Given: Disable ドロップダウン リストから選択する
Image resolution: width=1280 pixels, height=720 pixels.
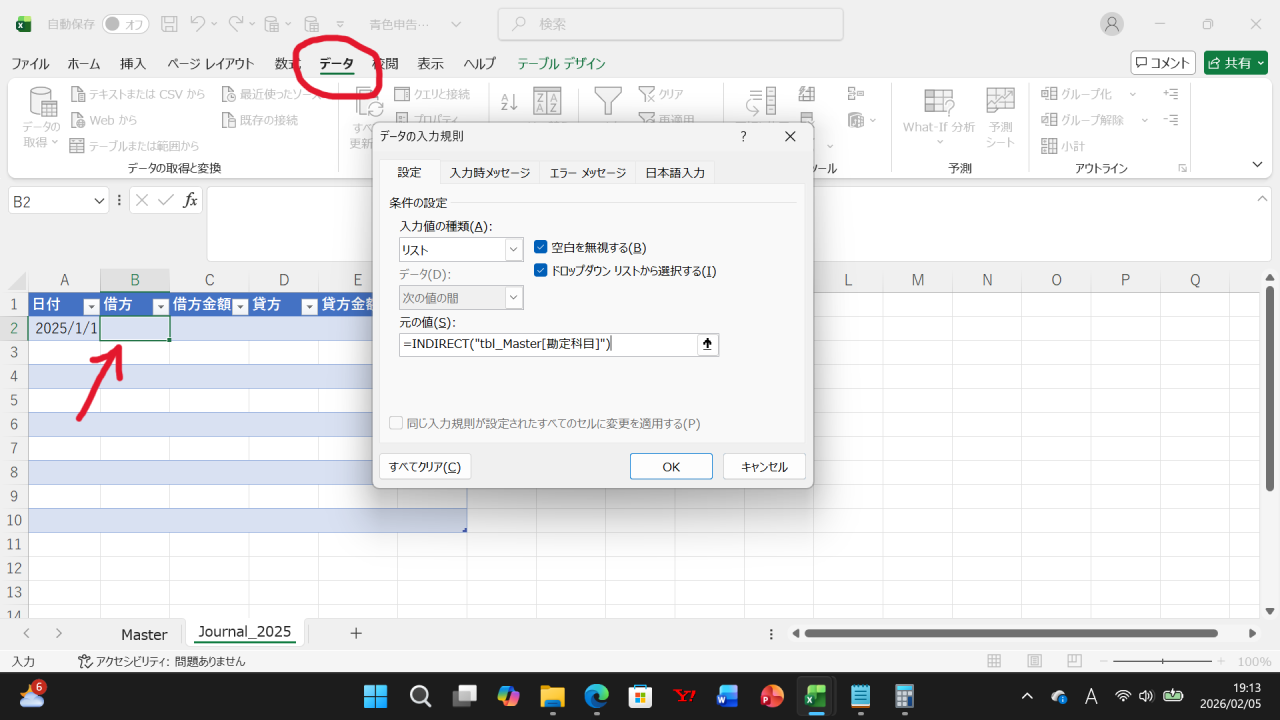Looking at the screenshot, I should pyautogui.click(x=540, y=269).
